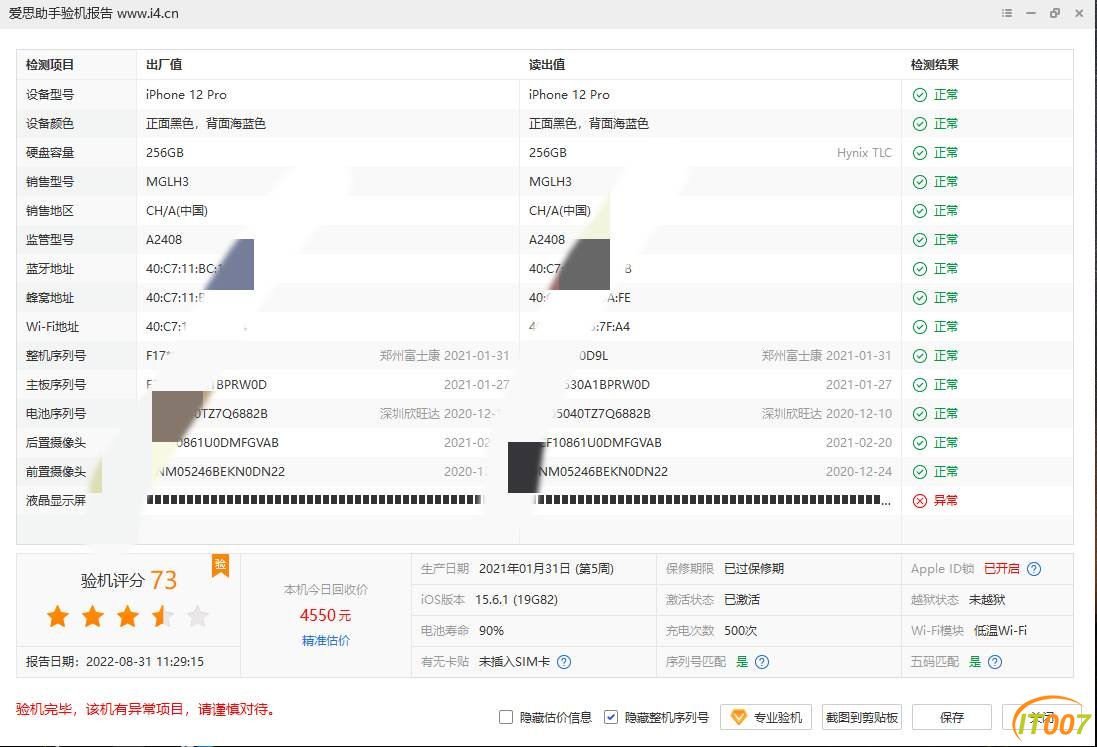Click the 检测项目 column header
Image resolution: width=1097 pixels, height=747 pixels.
50,65
